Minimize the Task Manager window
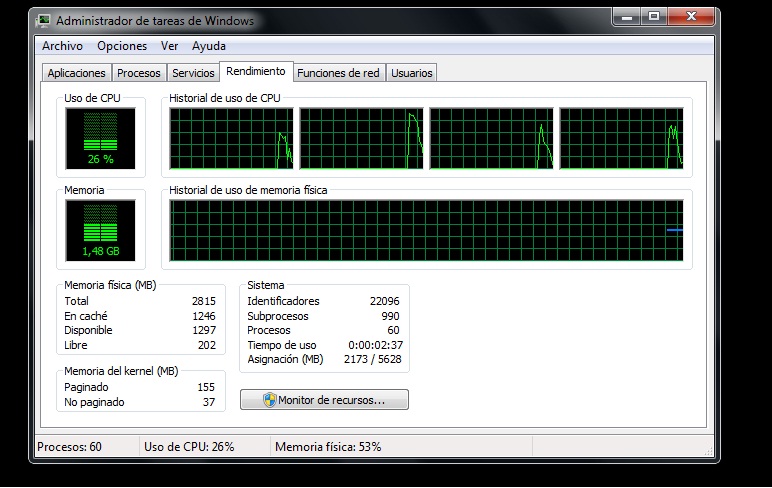Screen dimensions: 772x488 click(x=627, y=16)
